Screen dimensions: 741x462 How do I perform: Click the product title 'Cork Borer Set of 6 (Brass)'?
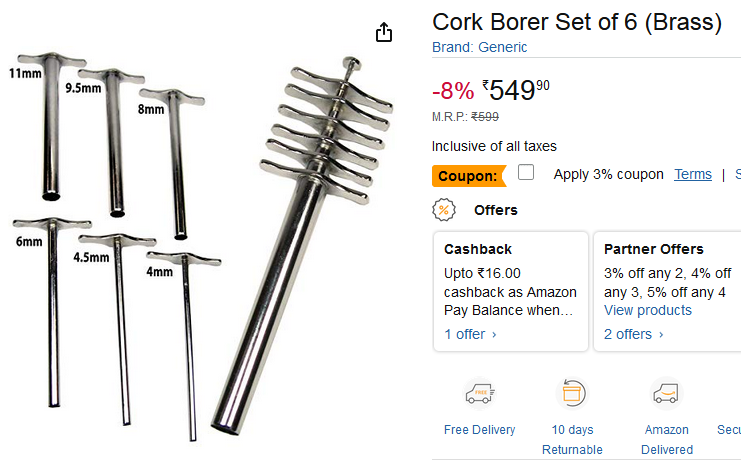[577, 22]
